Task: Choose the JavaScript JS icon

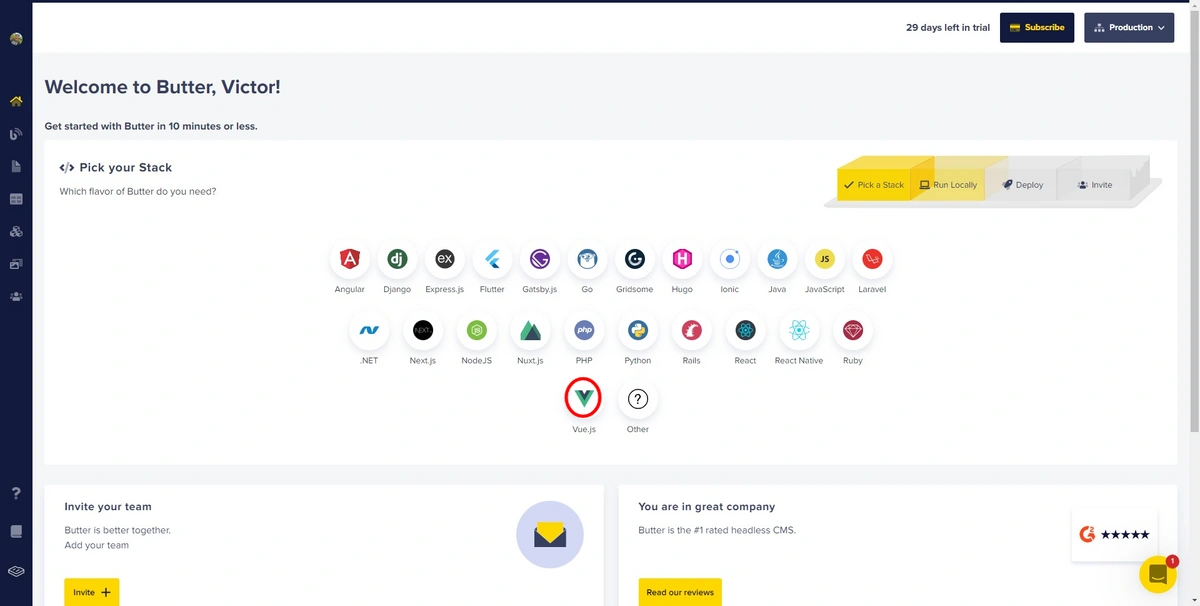Action: click(x=825, y=259)
